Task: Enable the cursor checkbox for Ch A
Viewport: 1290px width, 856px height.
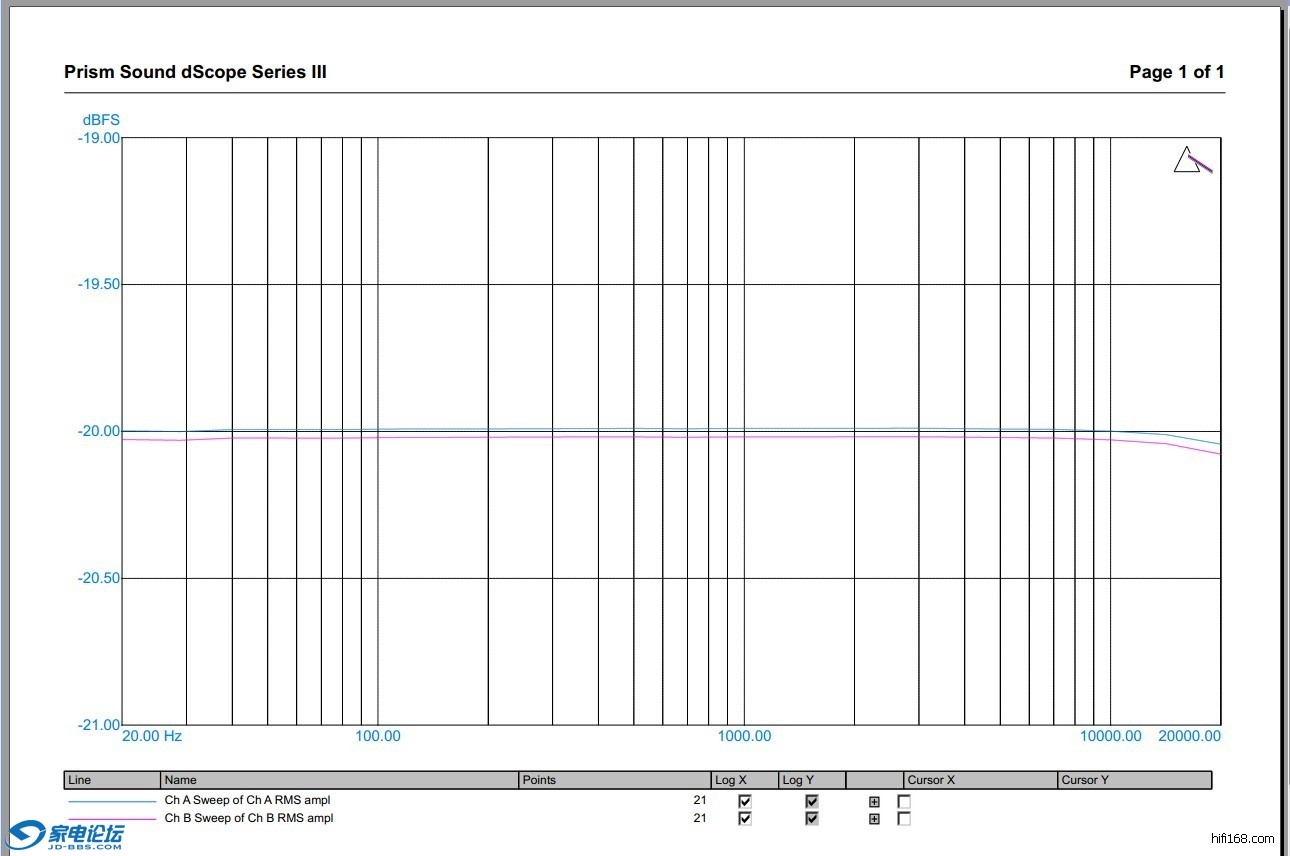Action: (x=904, y=801)
